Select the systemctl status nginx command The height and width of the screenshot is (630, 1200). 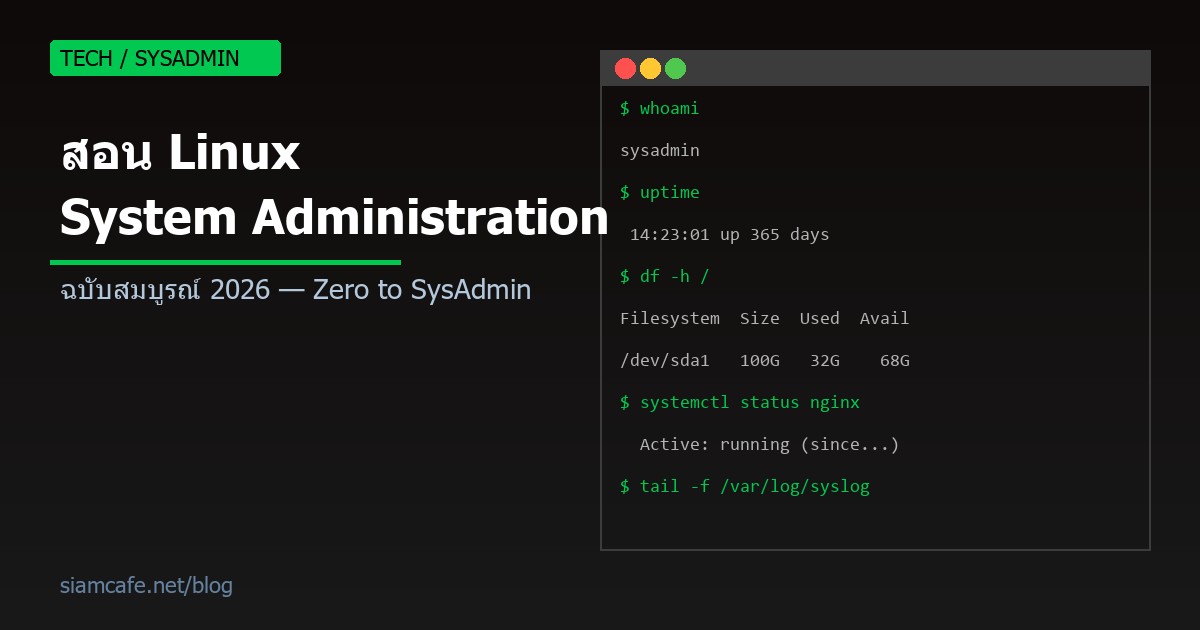[740, 402]
